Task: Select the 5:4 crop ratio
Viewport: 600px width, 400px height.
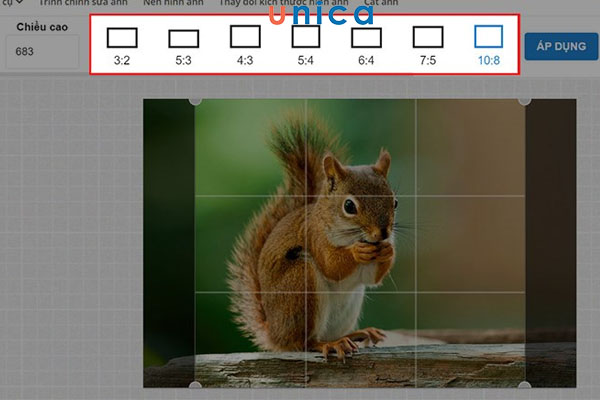Action: pos(306,45)
